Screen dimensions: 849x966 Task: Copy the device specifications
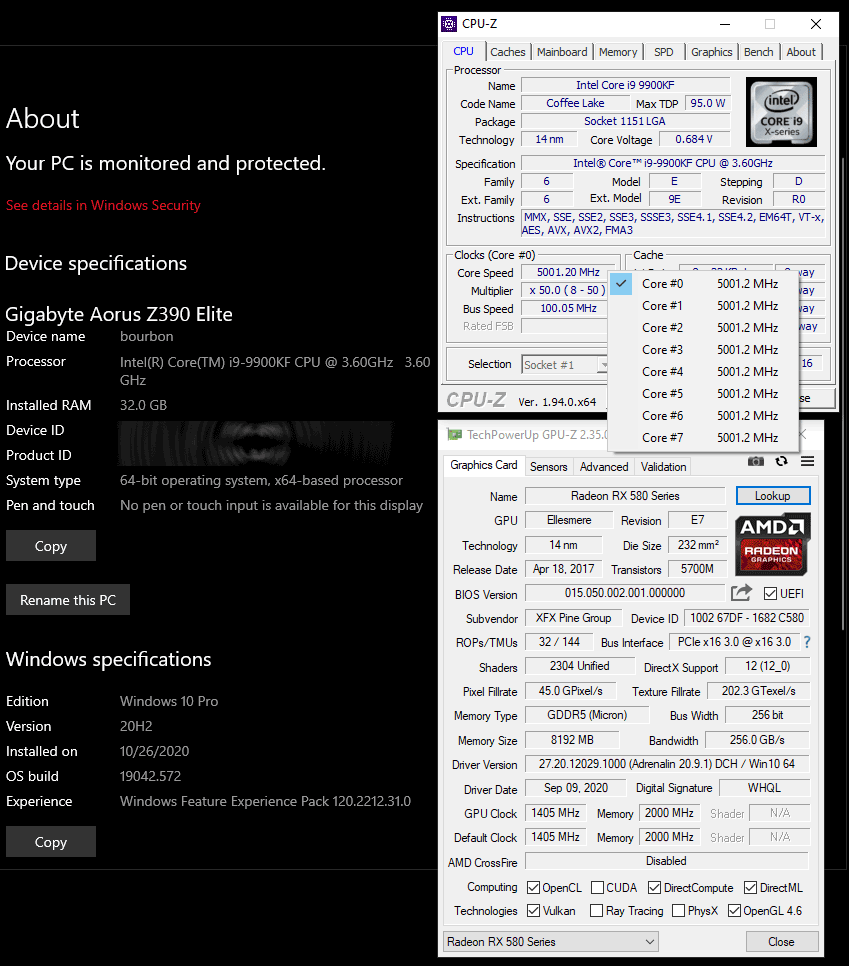pos(51,546)
